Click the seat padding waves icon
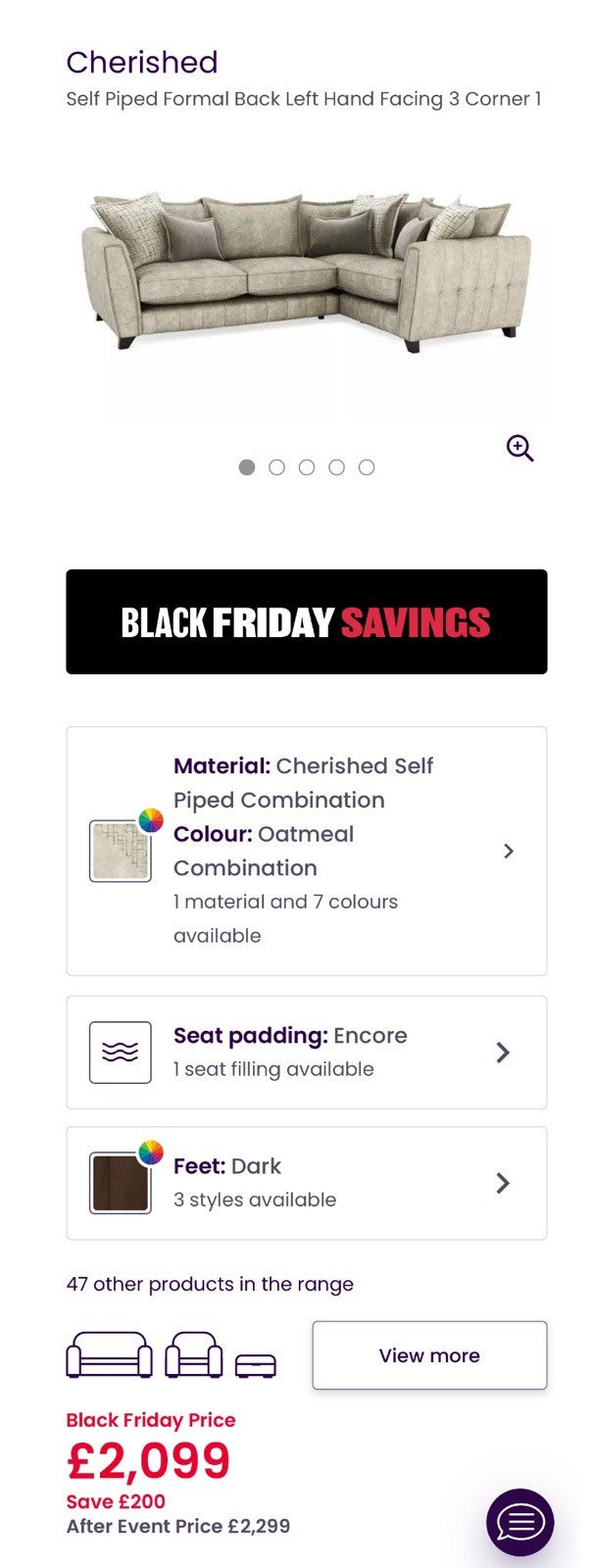Screen dimensions: 591x1568 pyautogui.click(x=121, y=1053)
